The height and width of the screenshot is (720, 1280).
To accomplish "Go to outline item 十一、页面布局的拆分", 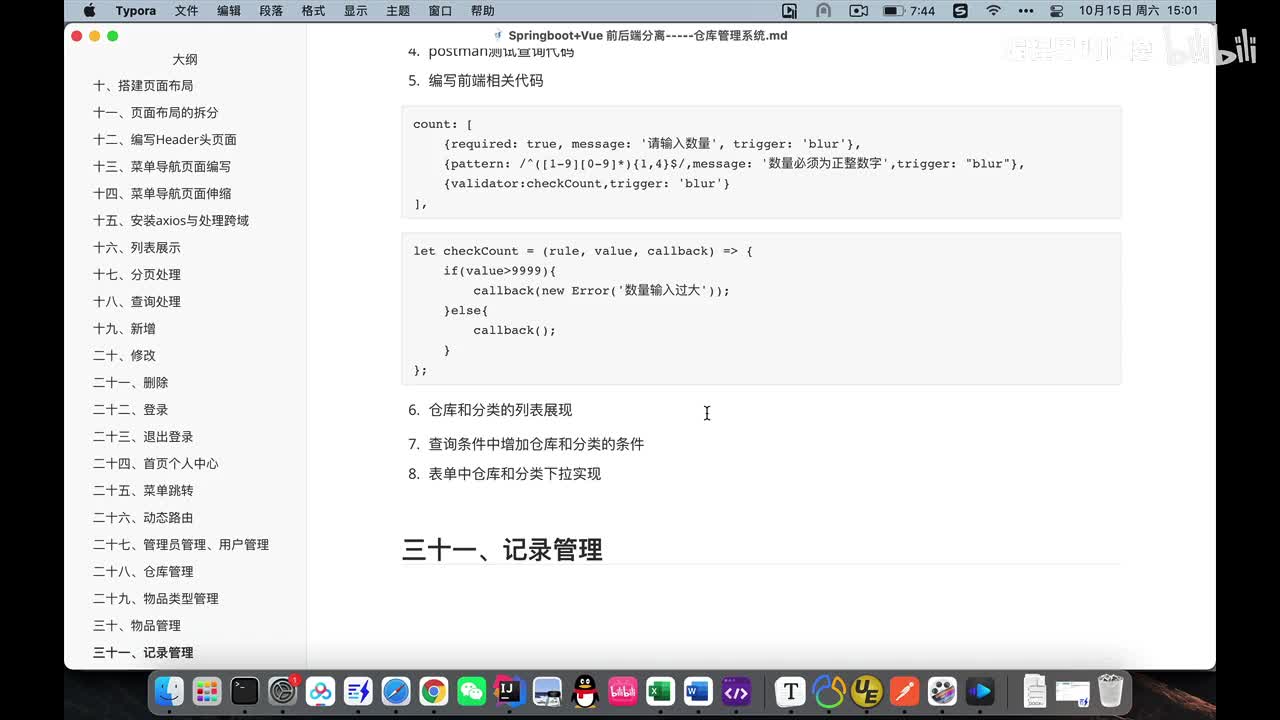I will pos(155,113).
